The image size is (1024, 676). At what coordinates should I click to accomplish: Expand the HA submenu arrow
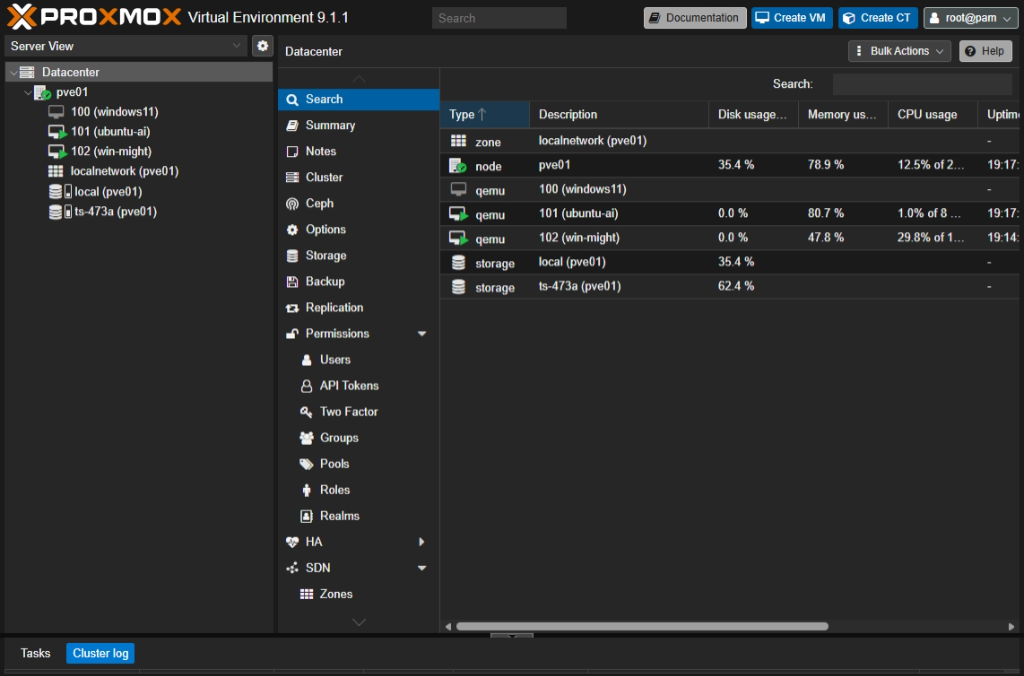pyautogui.click(x=422, y=542)
